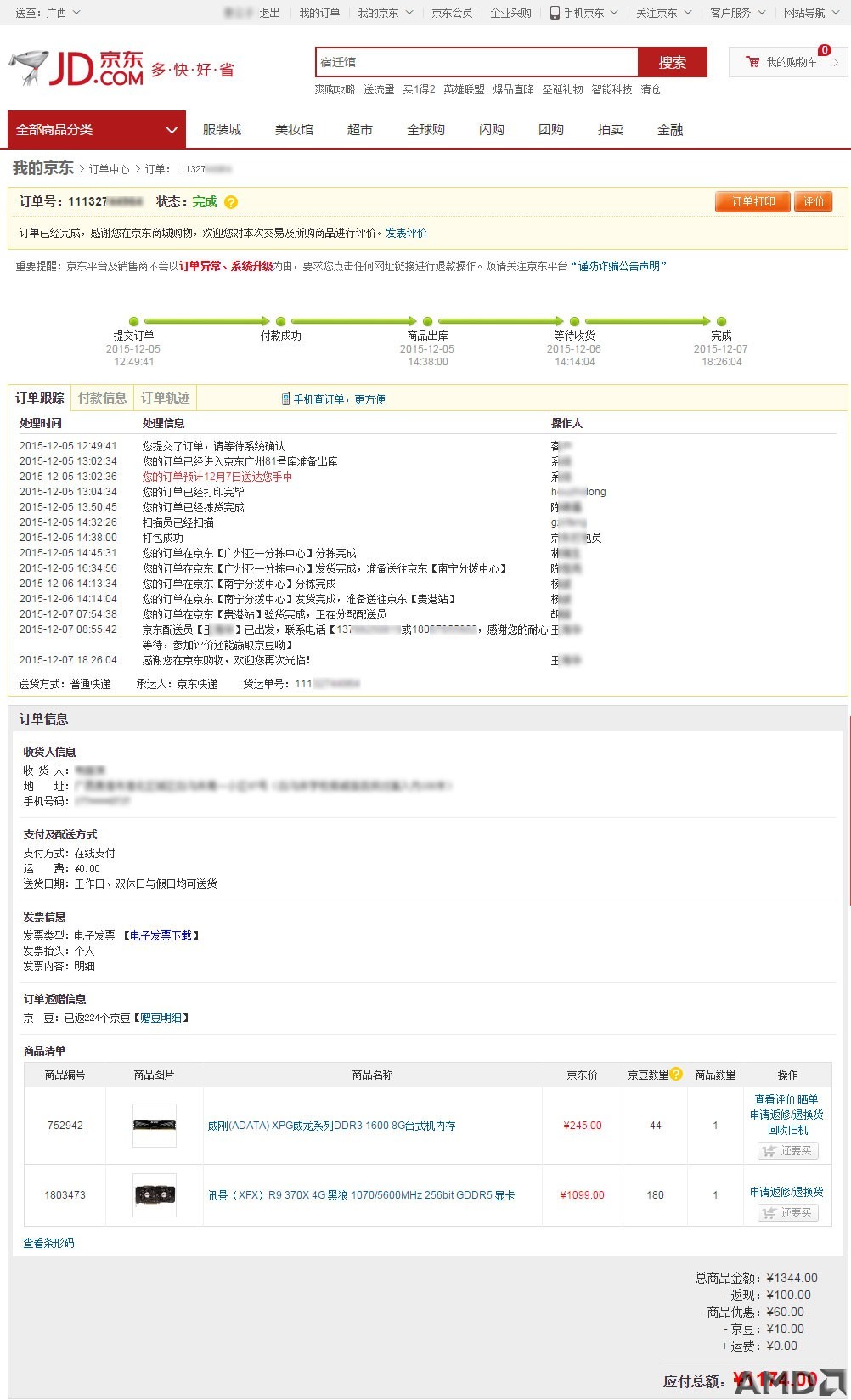The image size is (851, 1400).
Task: Click the 京豆数量 help question mark icon
Action: pyautogui.click(x=676, y=1074)
